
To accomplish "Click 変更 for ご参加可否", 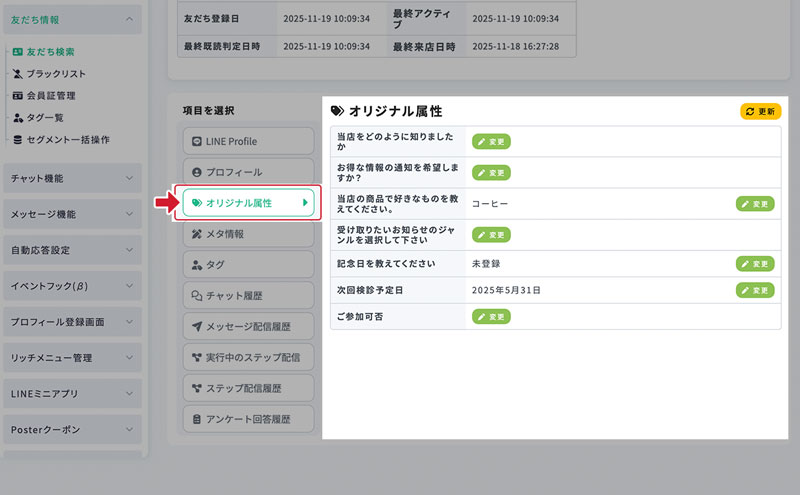I will [x=491, y=317].
